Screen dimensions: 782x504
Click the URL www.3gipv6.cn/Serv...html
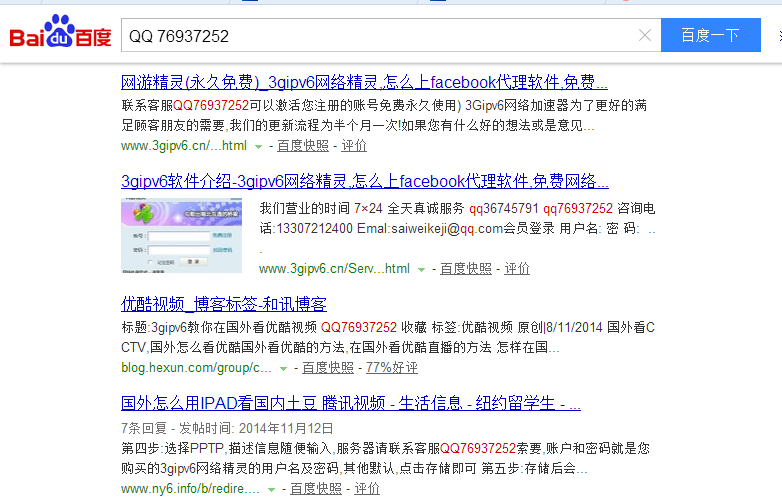tap(334, 269)
